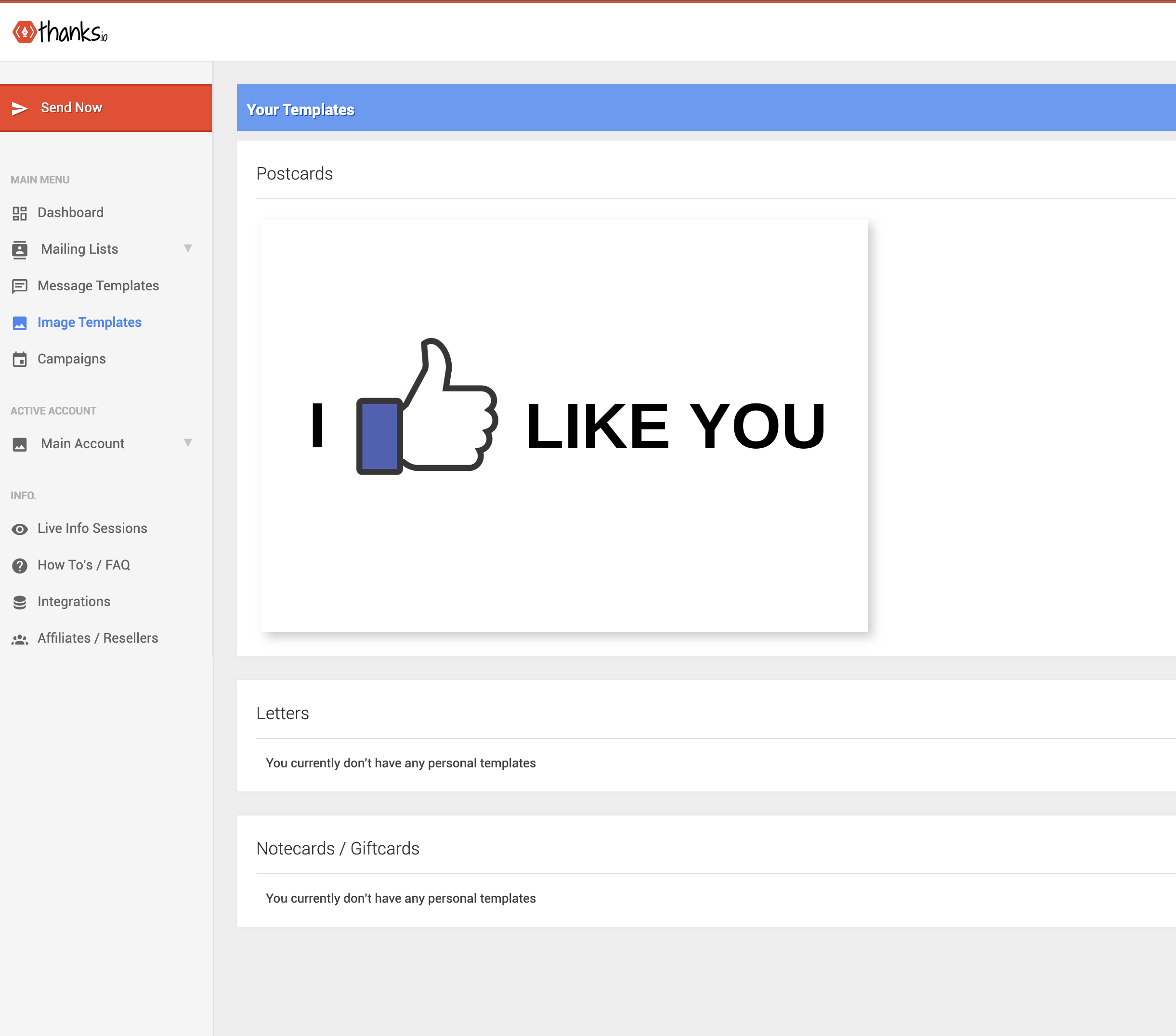Click the Notecards empty templates message
The width and height of the screenshot is (1176, 1036).
pyautogui.click(x=401, y=898)
